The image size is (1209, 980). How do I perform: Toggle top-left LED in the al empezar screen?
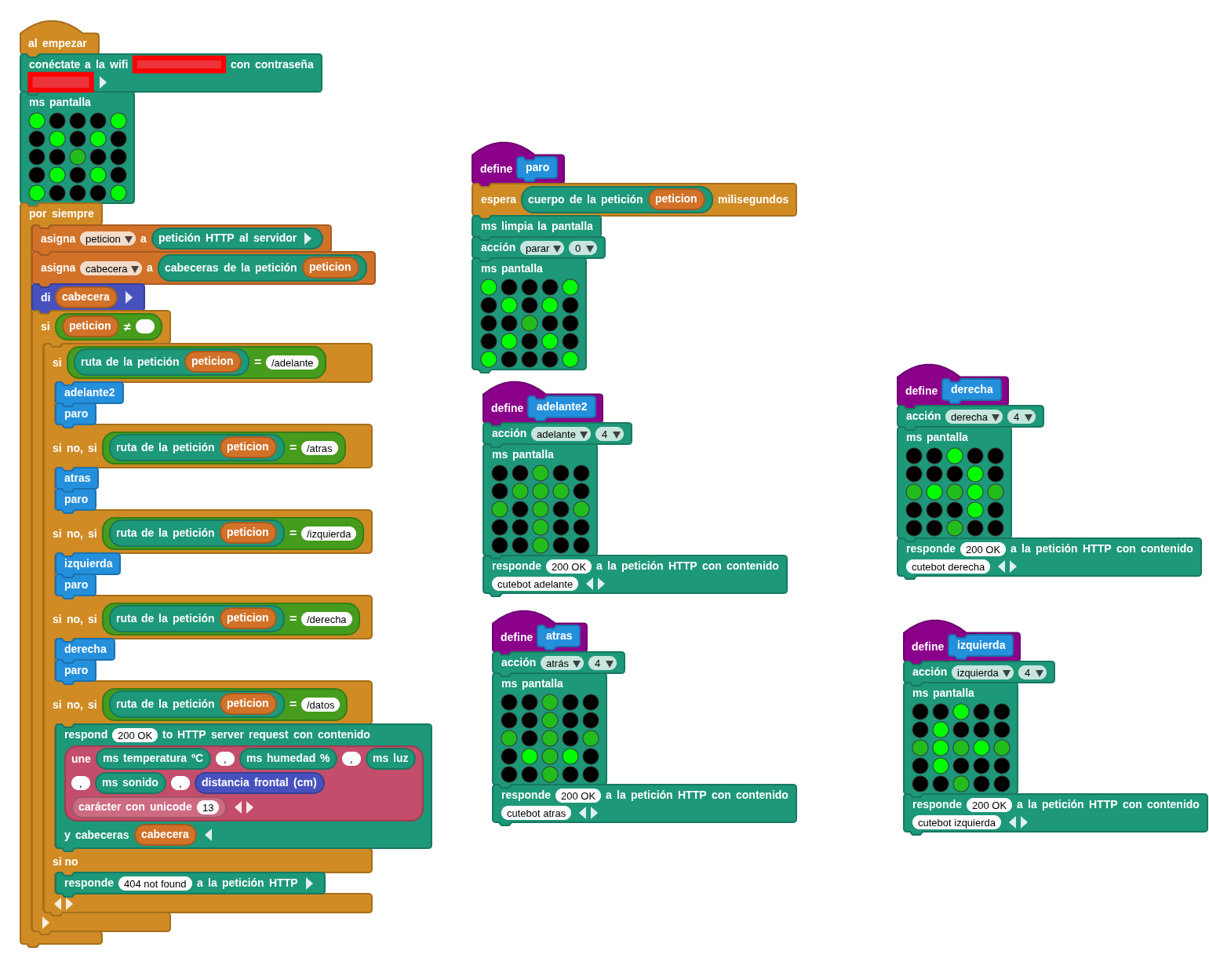click(x=37, y=121)
